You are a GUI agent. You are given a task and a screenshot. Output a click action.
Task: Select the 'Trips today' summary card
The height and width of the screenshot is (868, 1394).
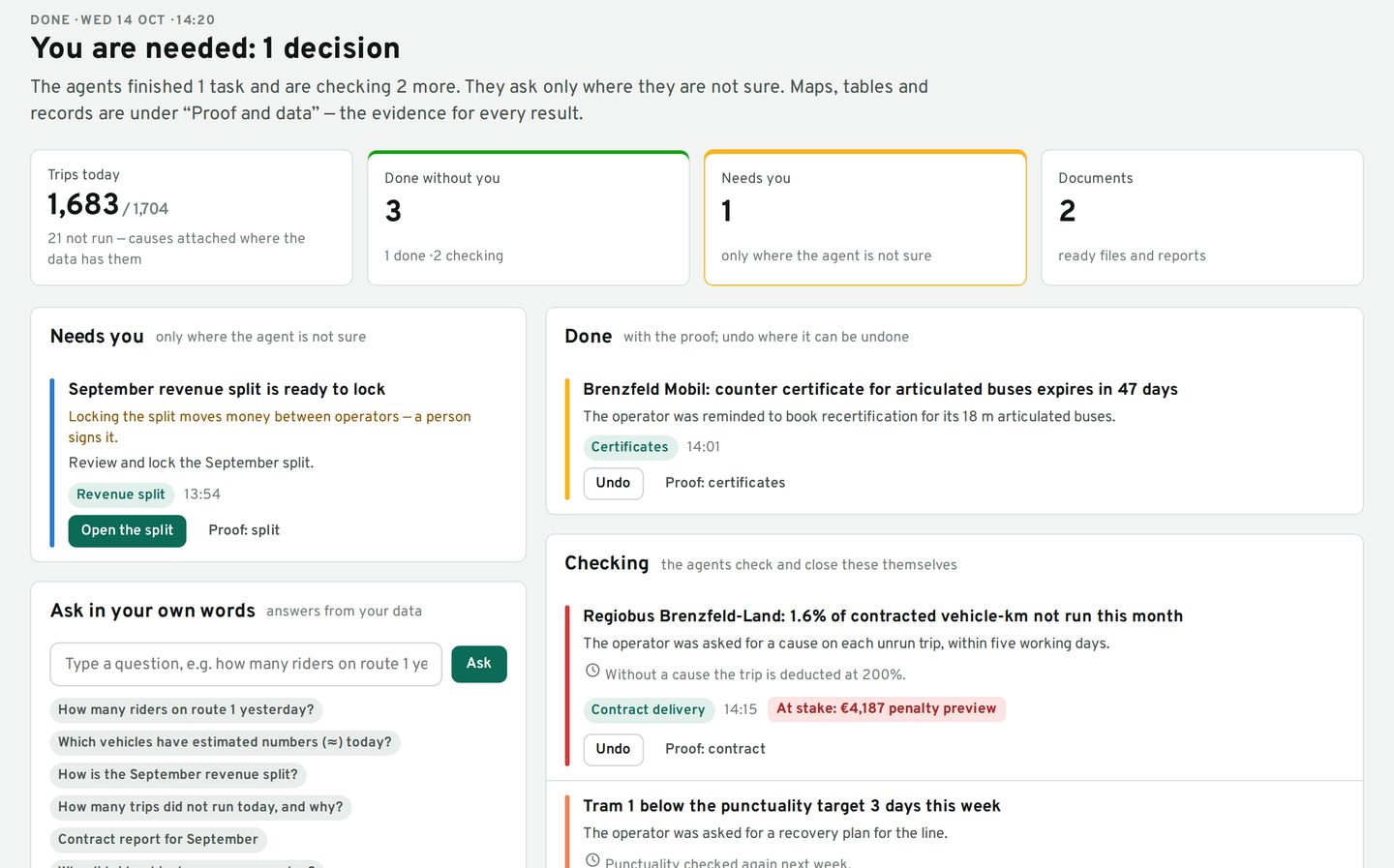click(x=192, y=218)
